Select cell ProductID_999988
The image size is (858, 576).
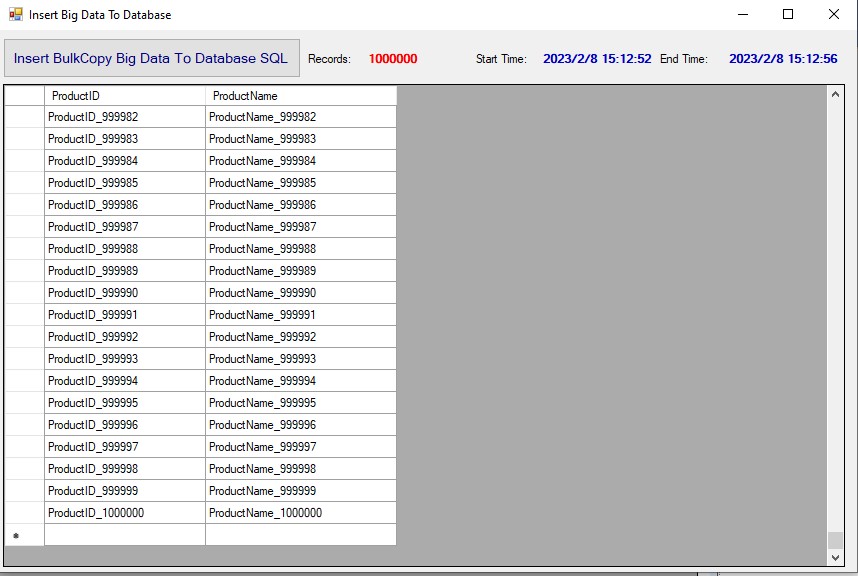(125, 249)
